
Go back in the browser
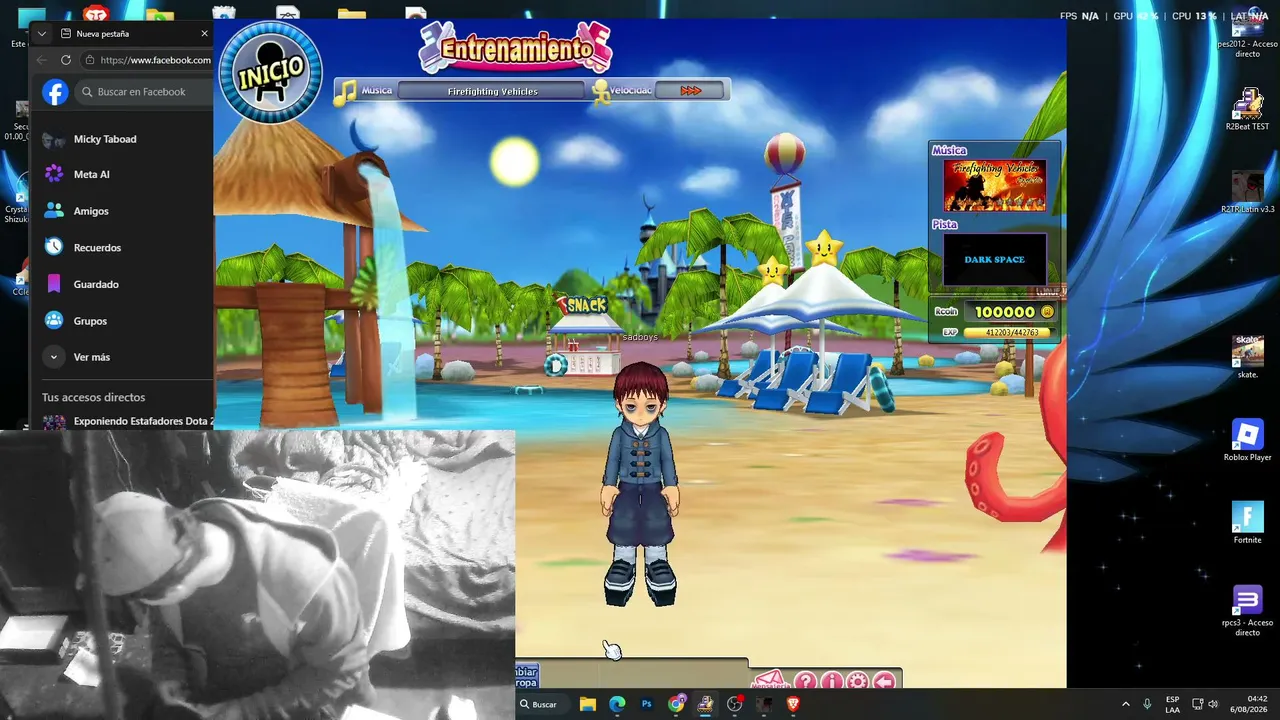coord(42,60)
